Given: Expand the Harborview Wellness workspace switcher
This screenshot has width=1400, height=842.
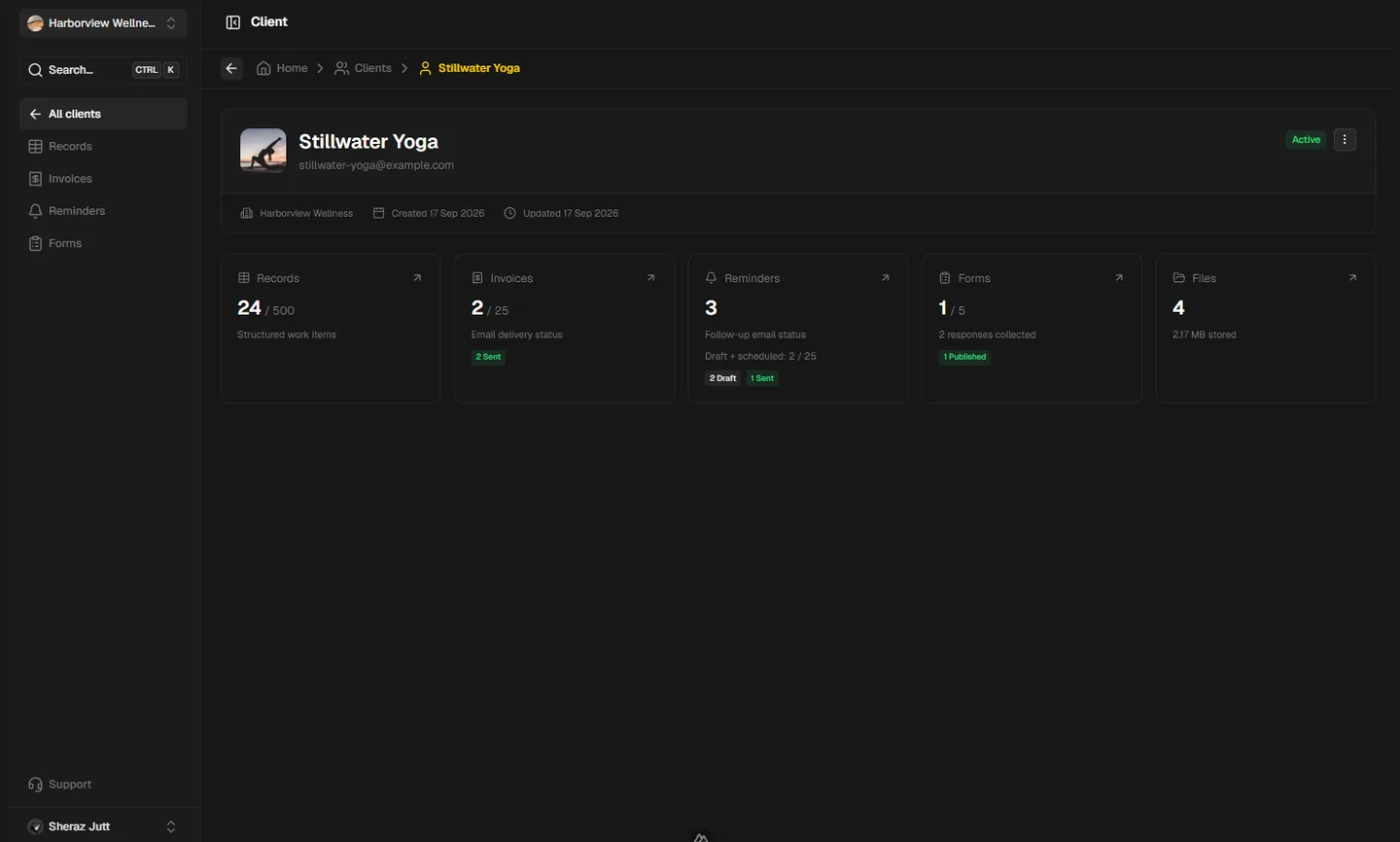Looking at the screenshot, I should pos(103,23).
